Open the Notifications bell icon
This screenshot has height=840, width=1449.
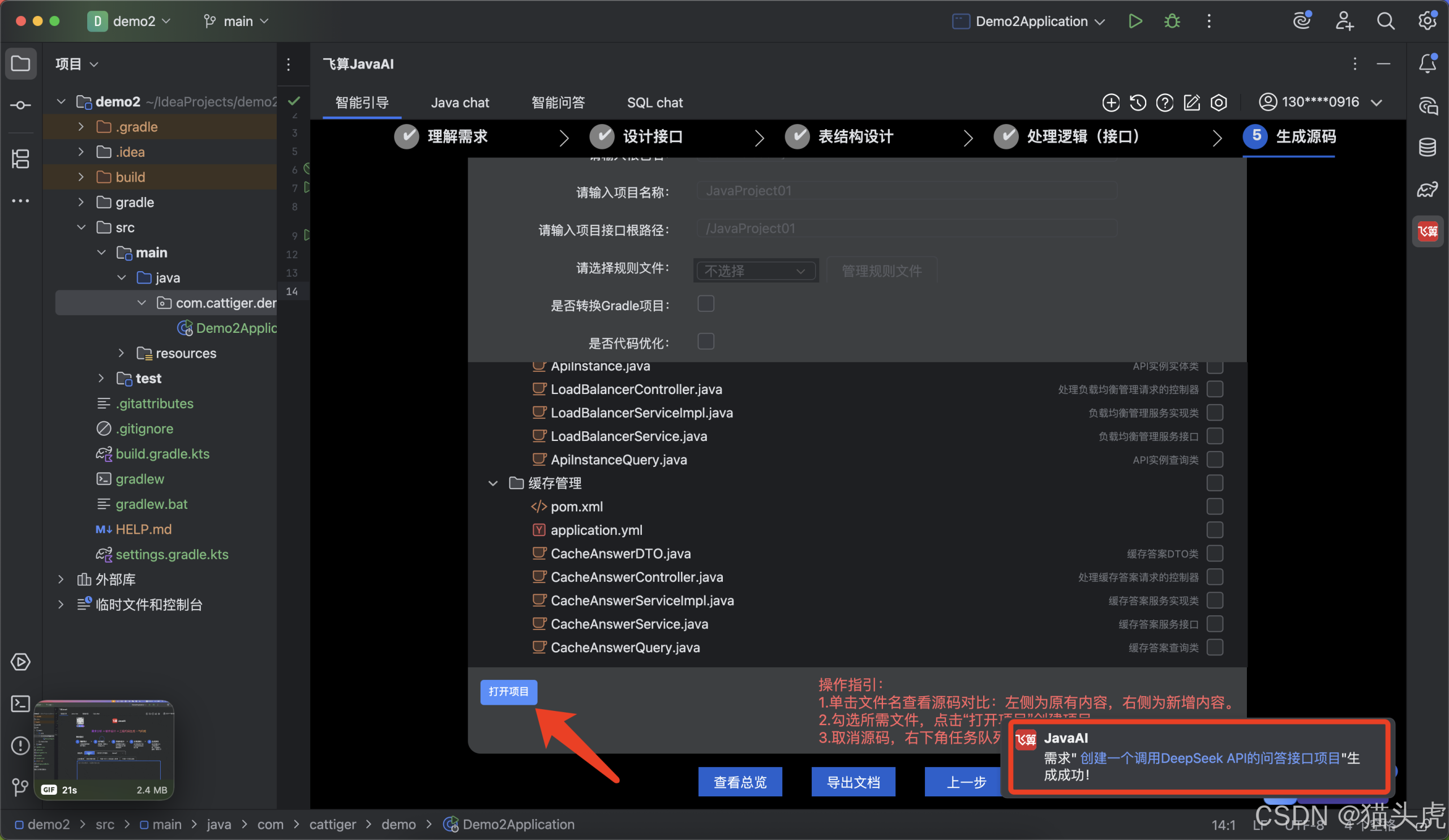click(1427, 63)
